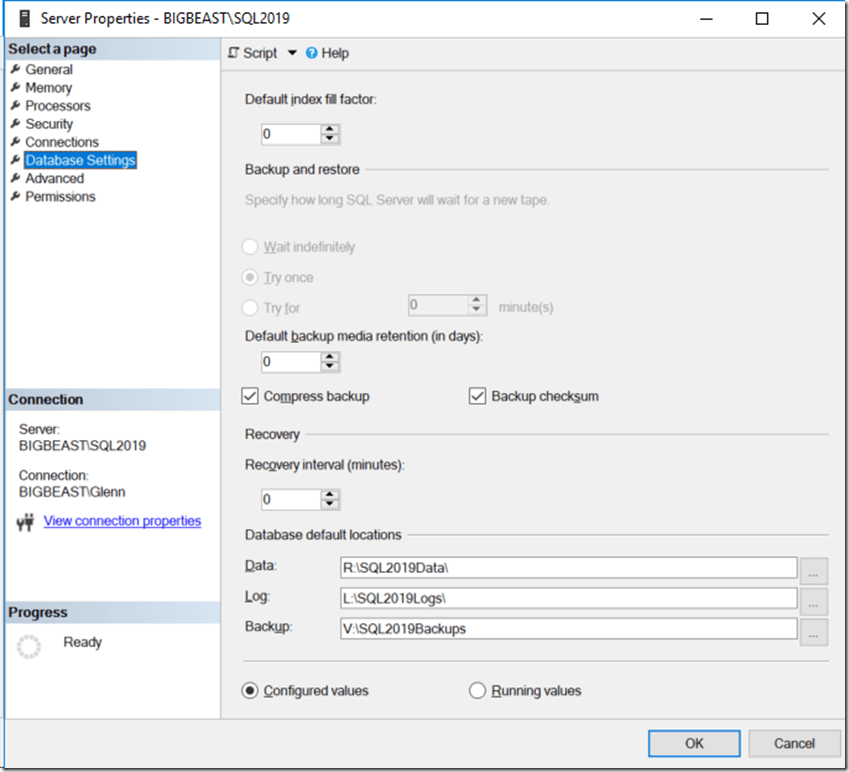
Task: Decrease default index fill factor value
Action: point(330,139)
